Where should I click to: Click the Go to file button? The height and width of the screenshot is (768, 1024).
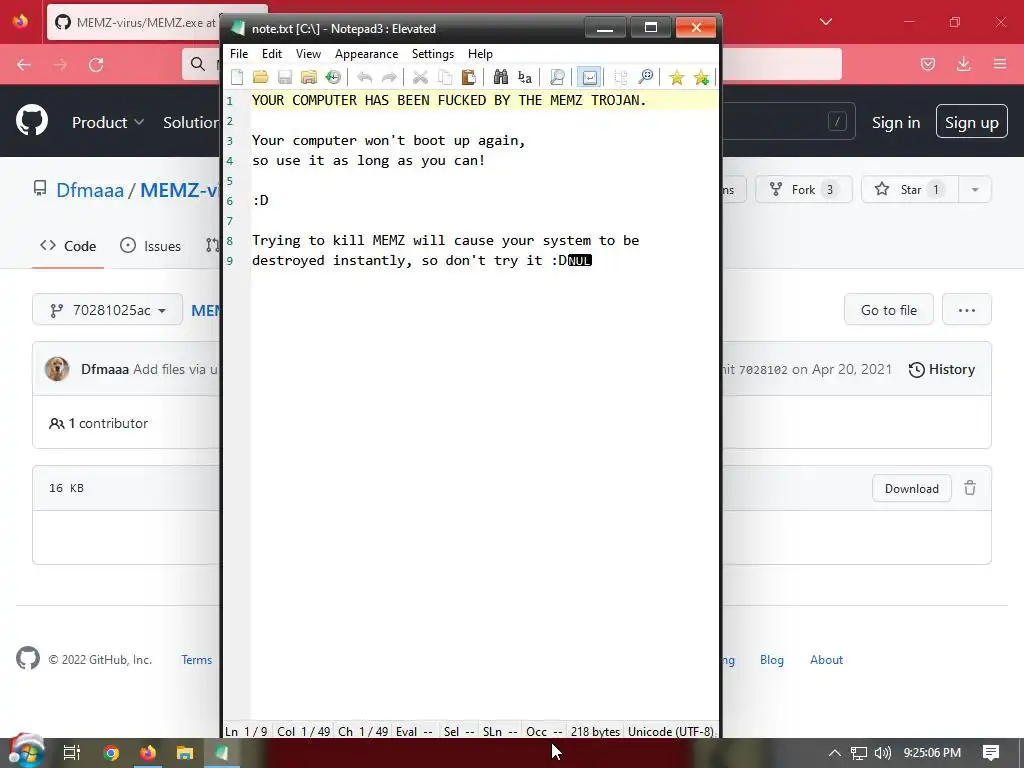pyautogui.click(x=888, y=310)
